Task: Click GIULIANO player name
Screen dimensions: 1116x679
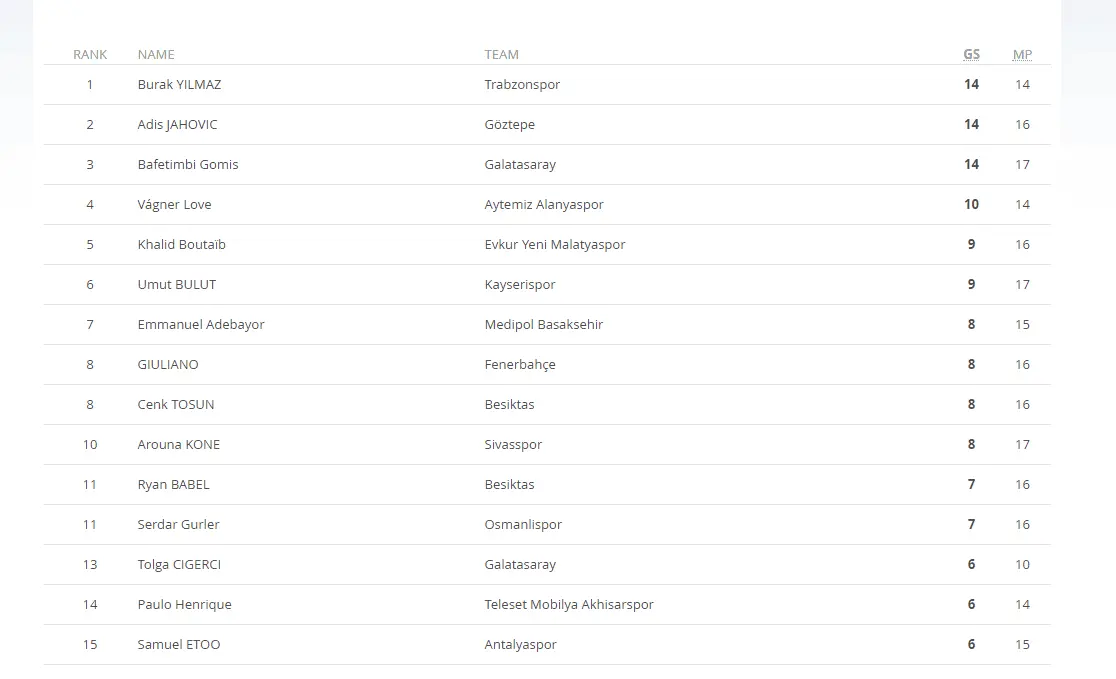Action: click(168, 364)
